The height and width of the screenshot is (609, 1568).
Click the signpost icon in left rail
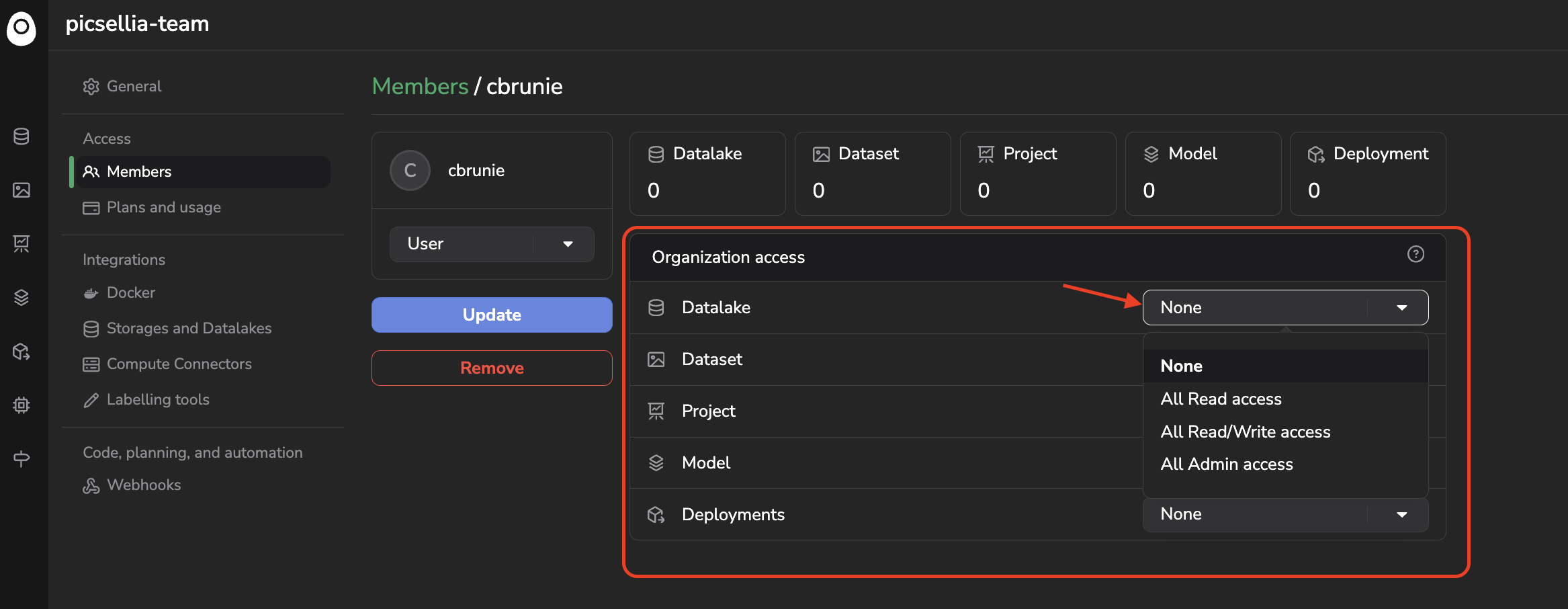[x=21, y=458]
